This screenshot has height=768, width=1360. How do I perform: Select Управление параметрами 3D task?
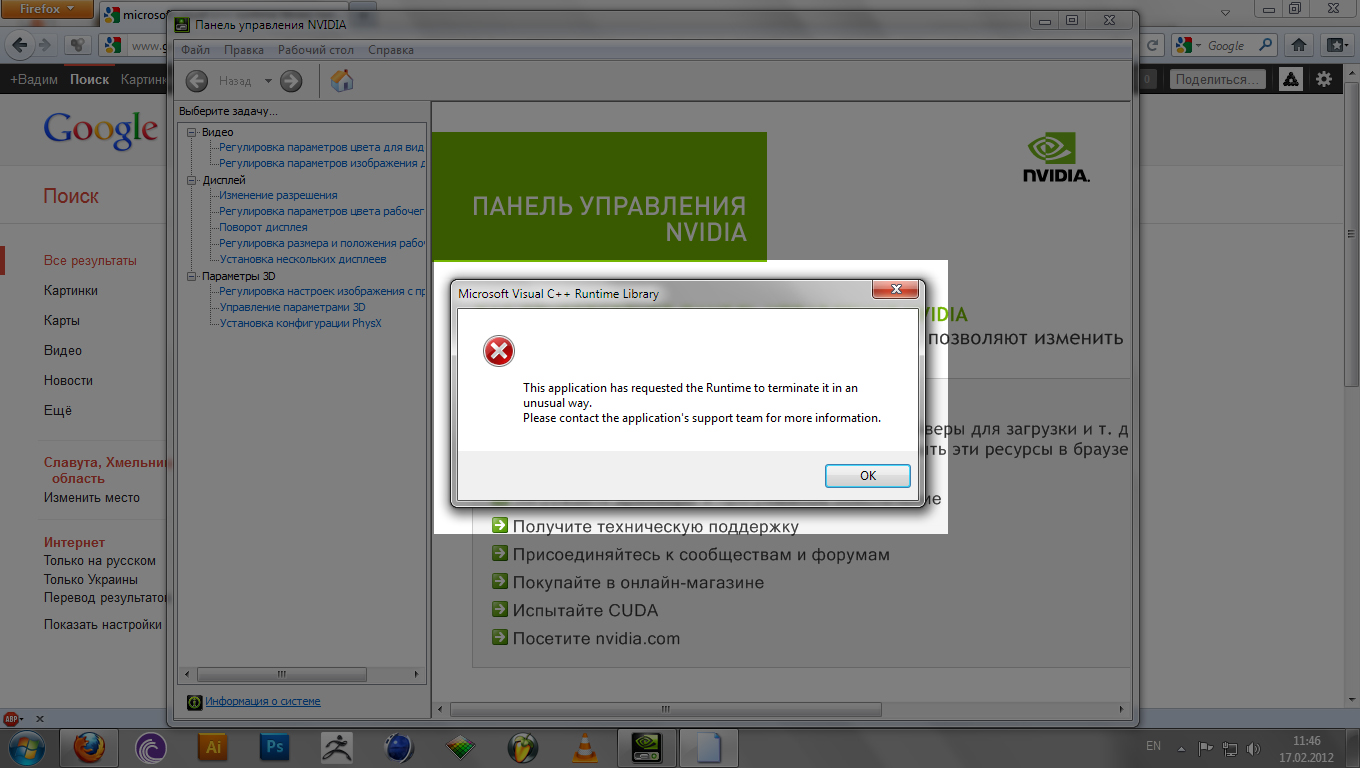(292, 307)
